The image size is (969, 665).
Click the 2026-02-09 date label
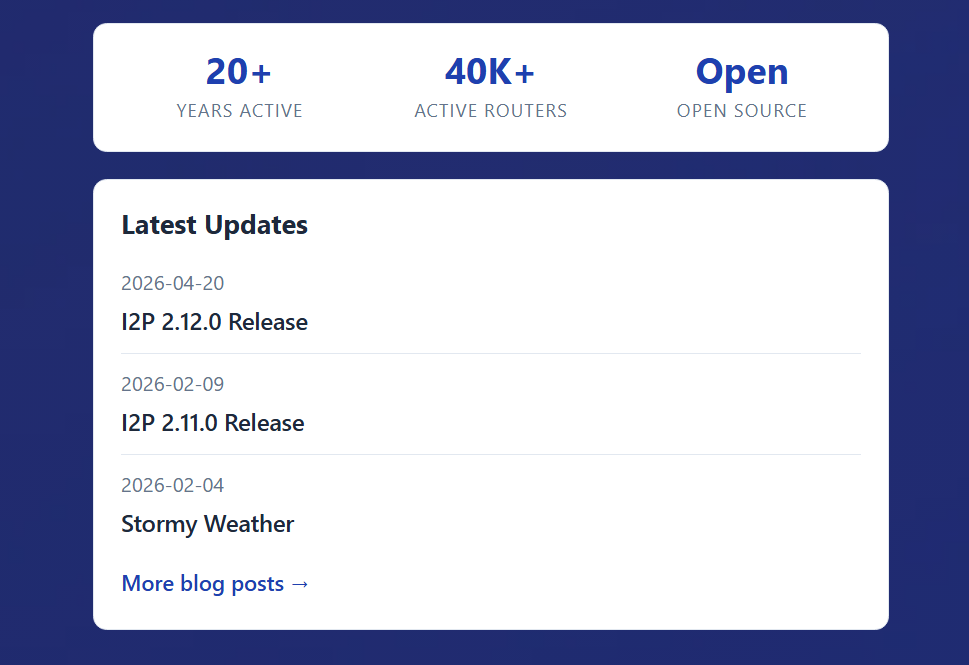172,385
